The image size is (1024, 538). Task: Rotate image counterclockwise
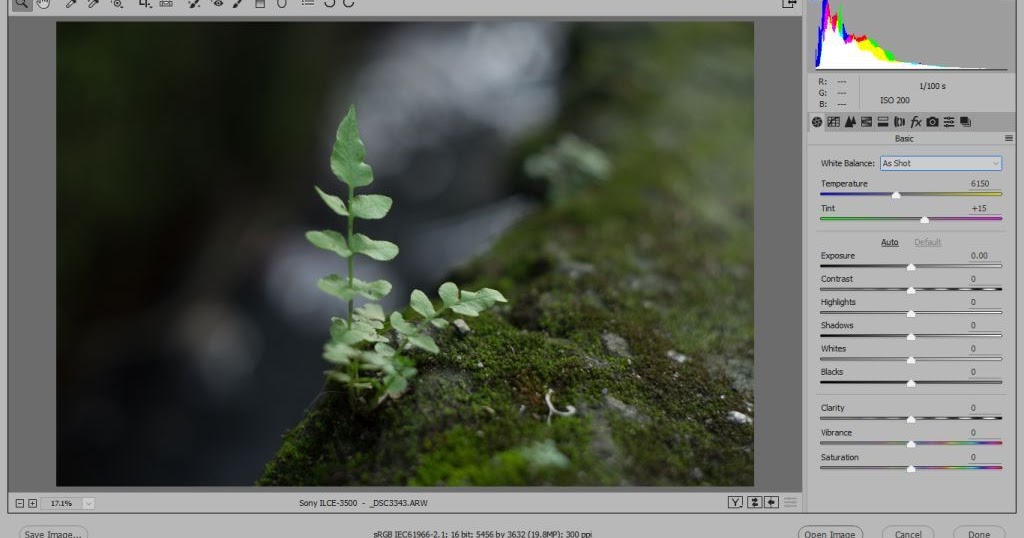329,4
